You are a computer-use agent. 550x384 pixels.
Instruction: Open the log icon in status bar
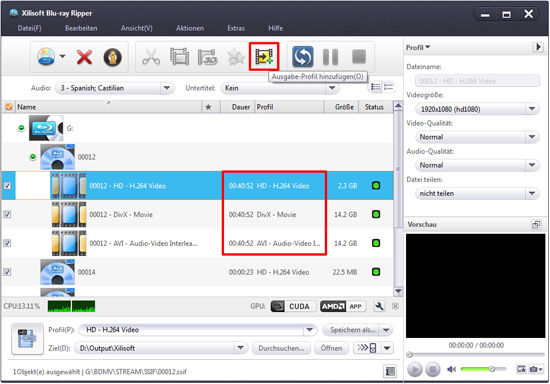(390, 371)
